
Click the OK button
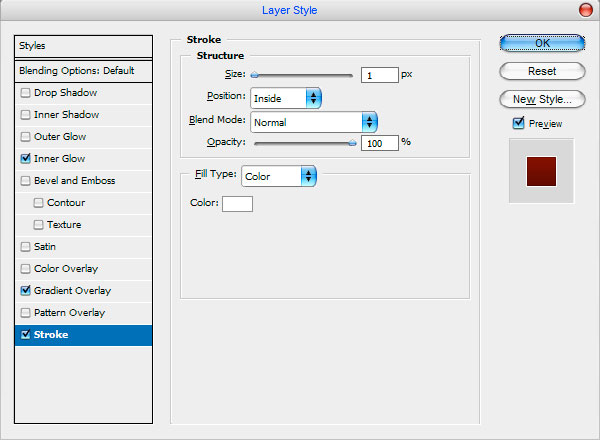(x=542, y=43)
